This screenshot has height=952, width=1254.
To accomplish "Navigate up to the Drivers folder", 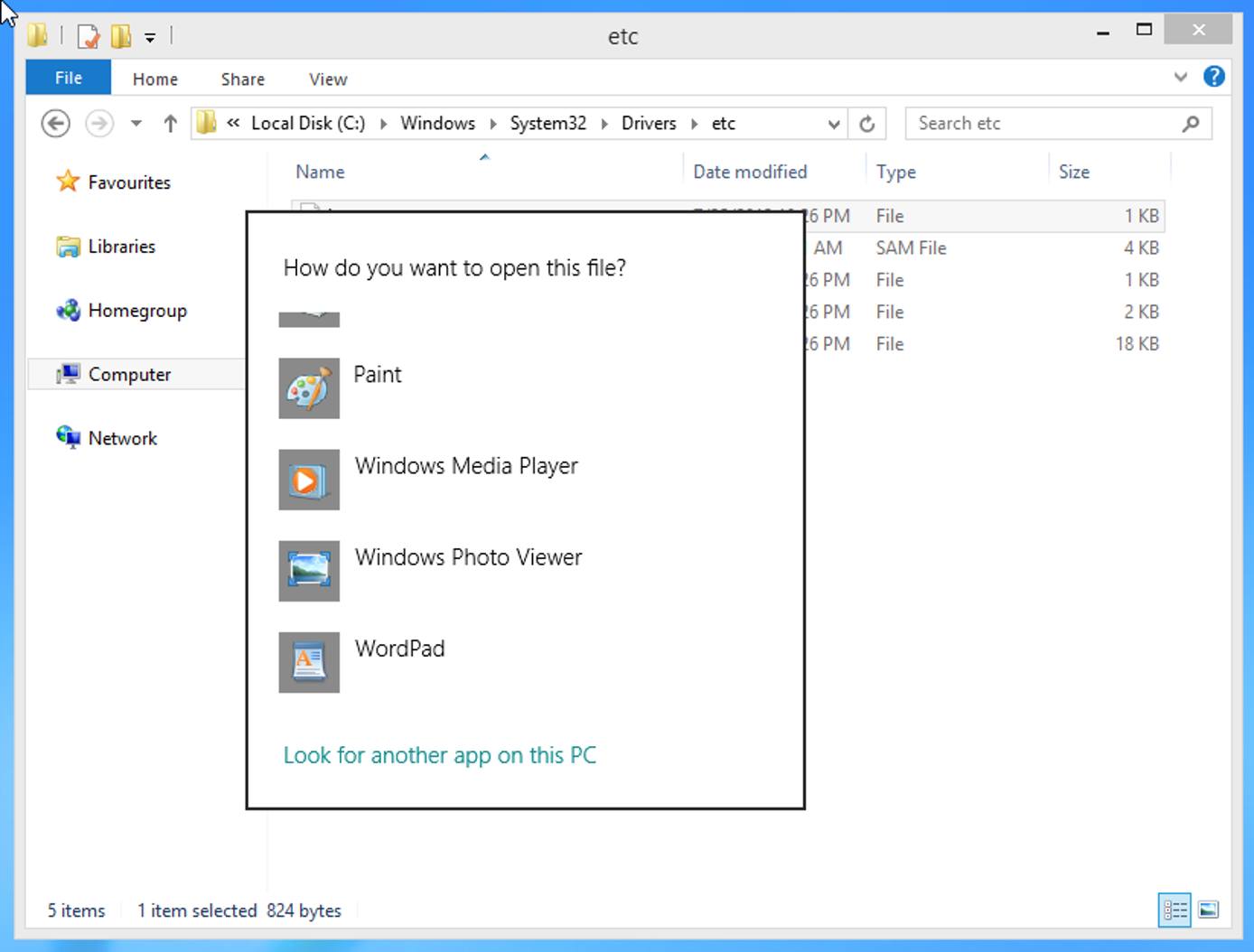I will [x=170, y=123].
